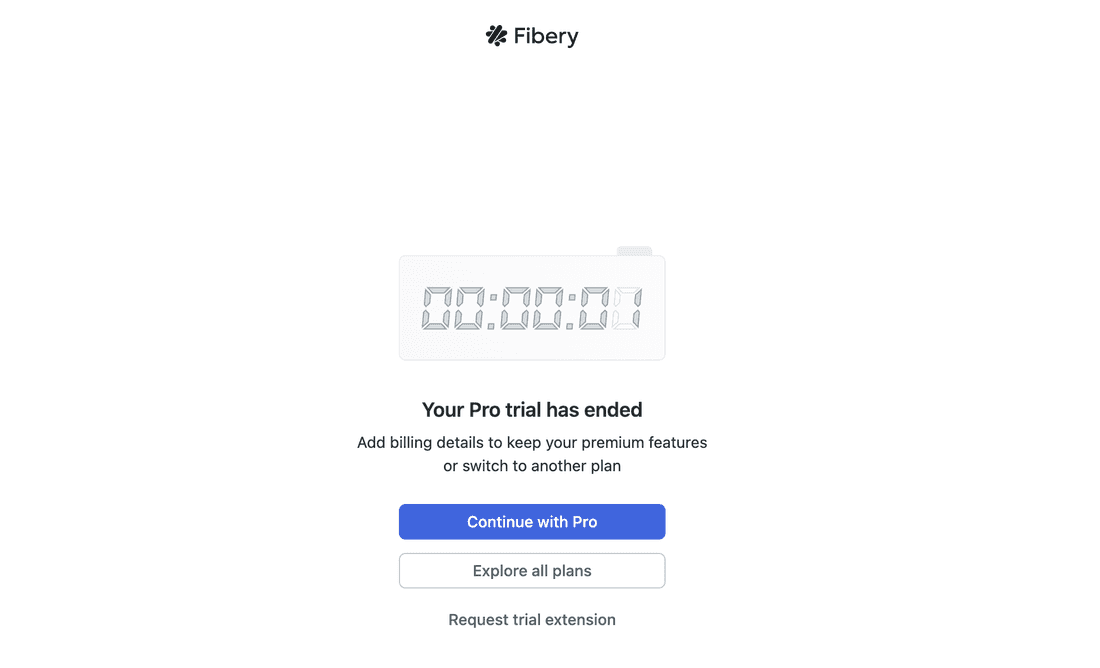The height and width of the screenshot is (668, 1100).
Task: Click the Request trial extension link
Action: click(x=531, y=619)
